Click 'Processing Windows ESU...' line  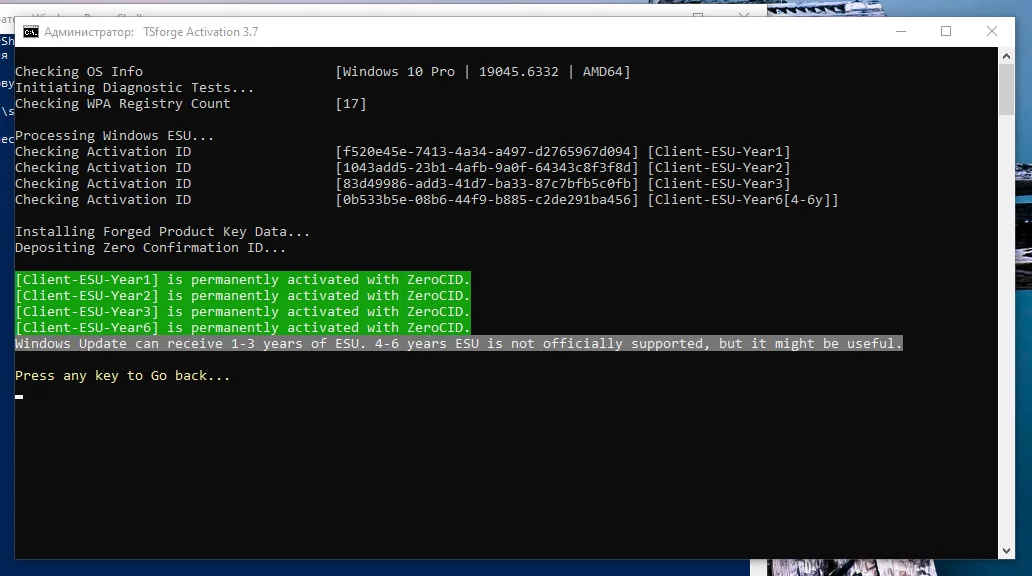coord(115,136)
